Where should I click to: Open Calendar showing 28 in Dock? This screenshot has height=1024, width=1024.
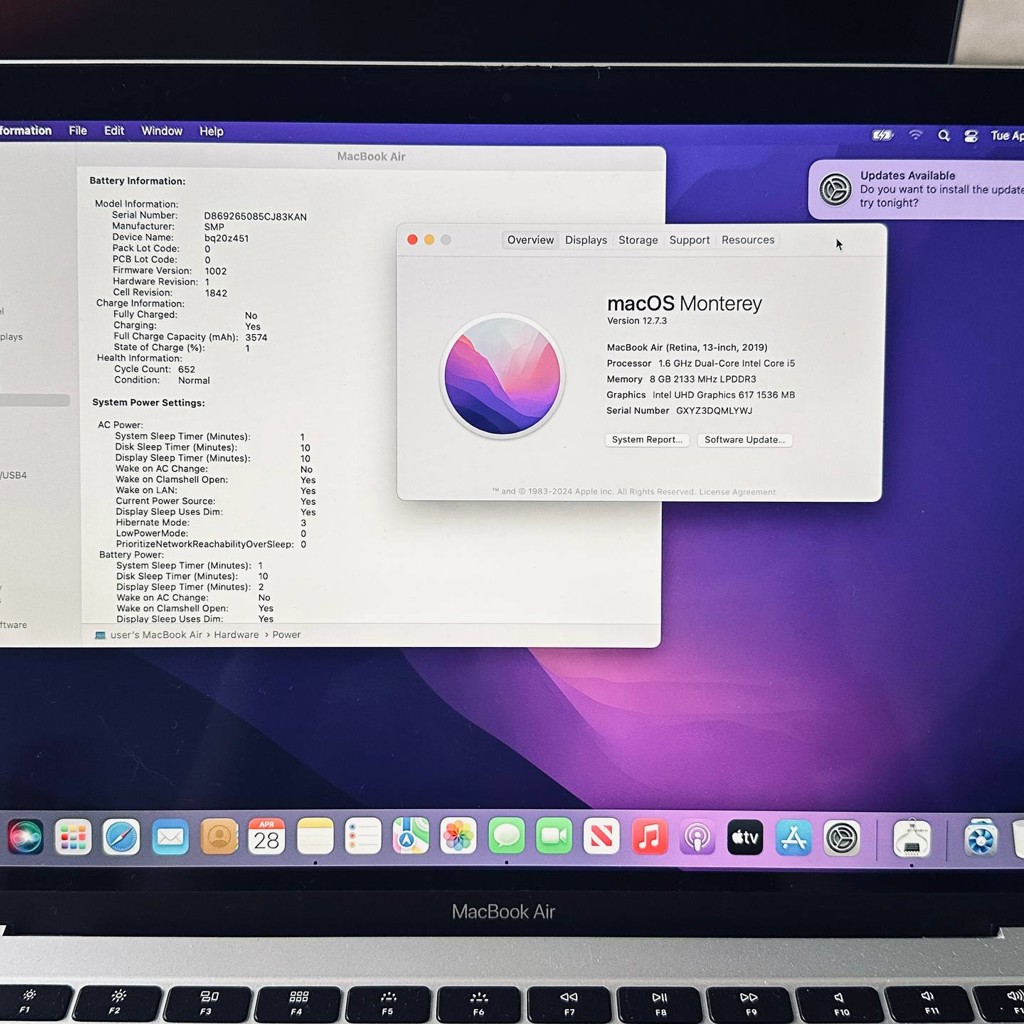[266, 837]
